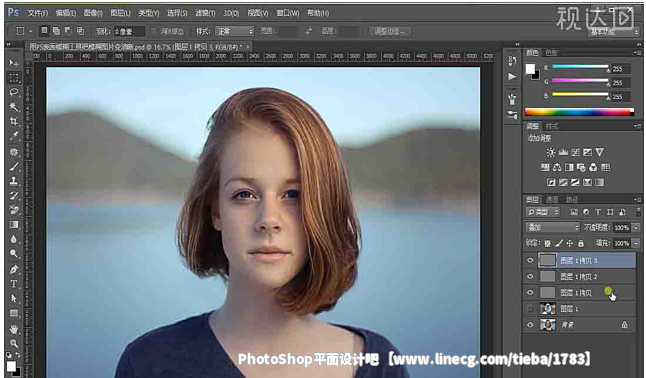Open the Layers panel flyout menu
This screenshot has height=378, width=646.
pyautogui.click(x=637, y=200)
